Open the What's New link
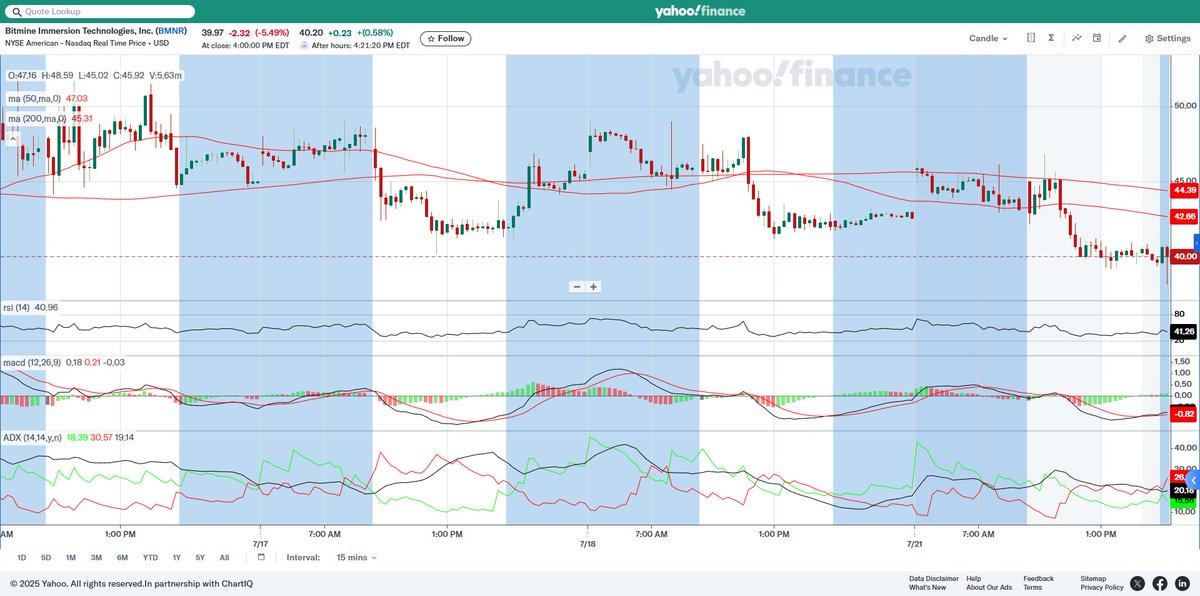Image resolution: width=1200 pixels, height=596 pixels. click(x=927, y=587)
